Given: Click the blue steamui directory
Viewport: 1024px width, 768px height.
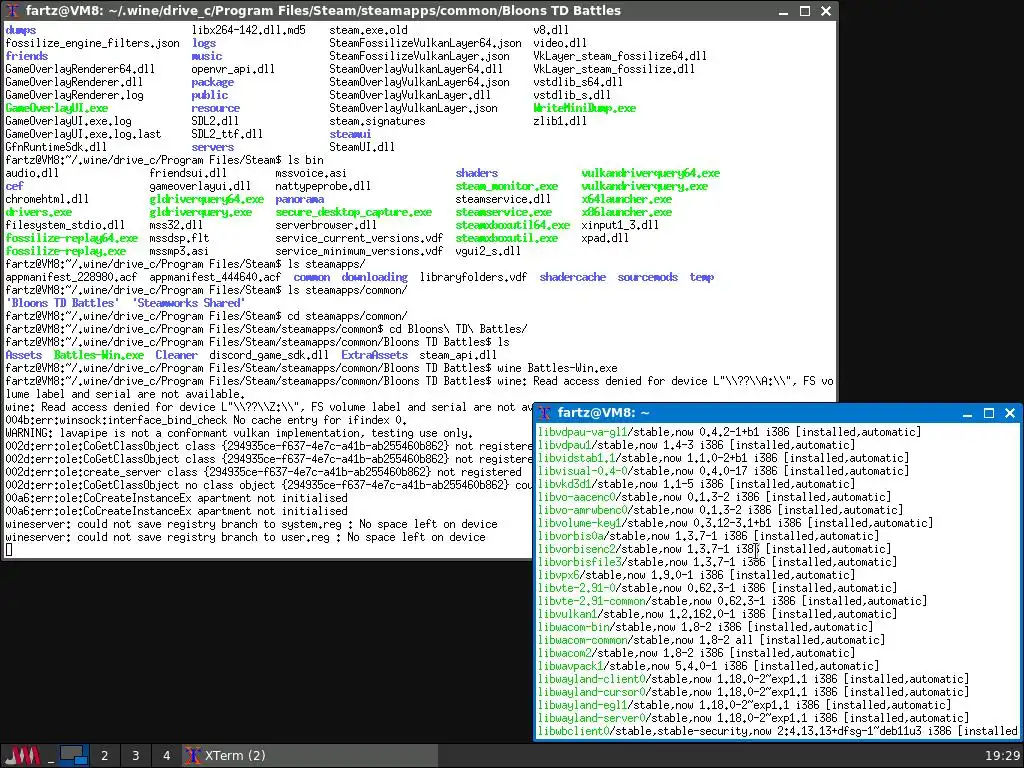Looking at the screenshot, I should pos(350,134).
